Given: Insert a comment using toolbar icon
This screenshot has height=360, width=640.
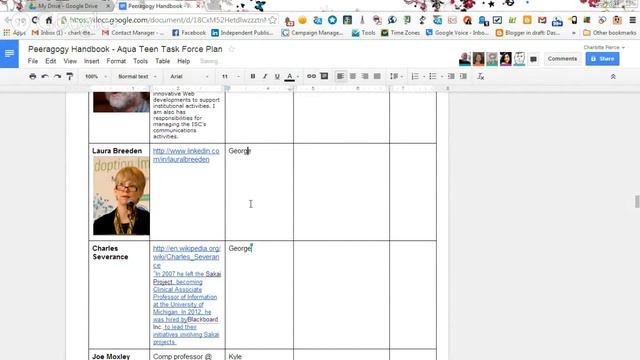Looking at the screenshot, I should point(324,76).
